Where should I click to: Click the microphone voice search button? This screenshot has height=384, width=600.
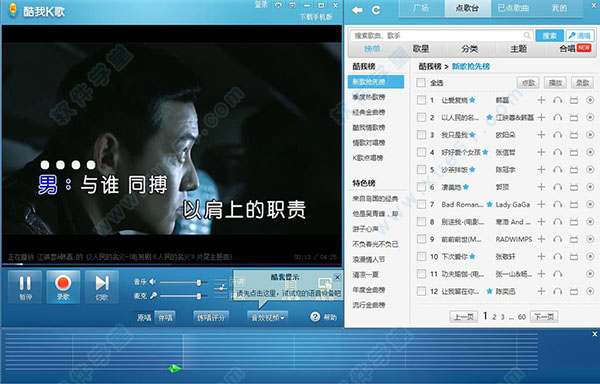pos(580,36)
